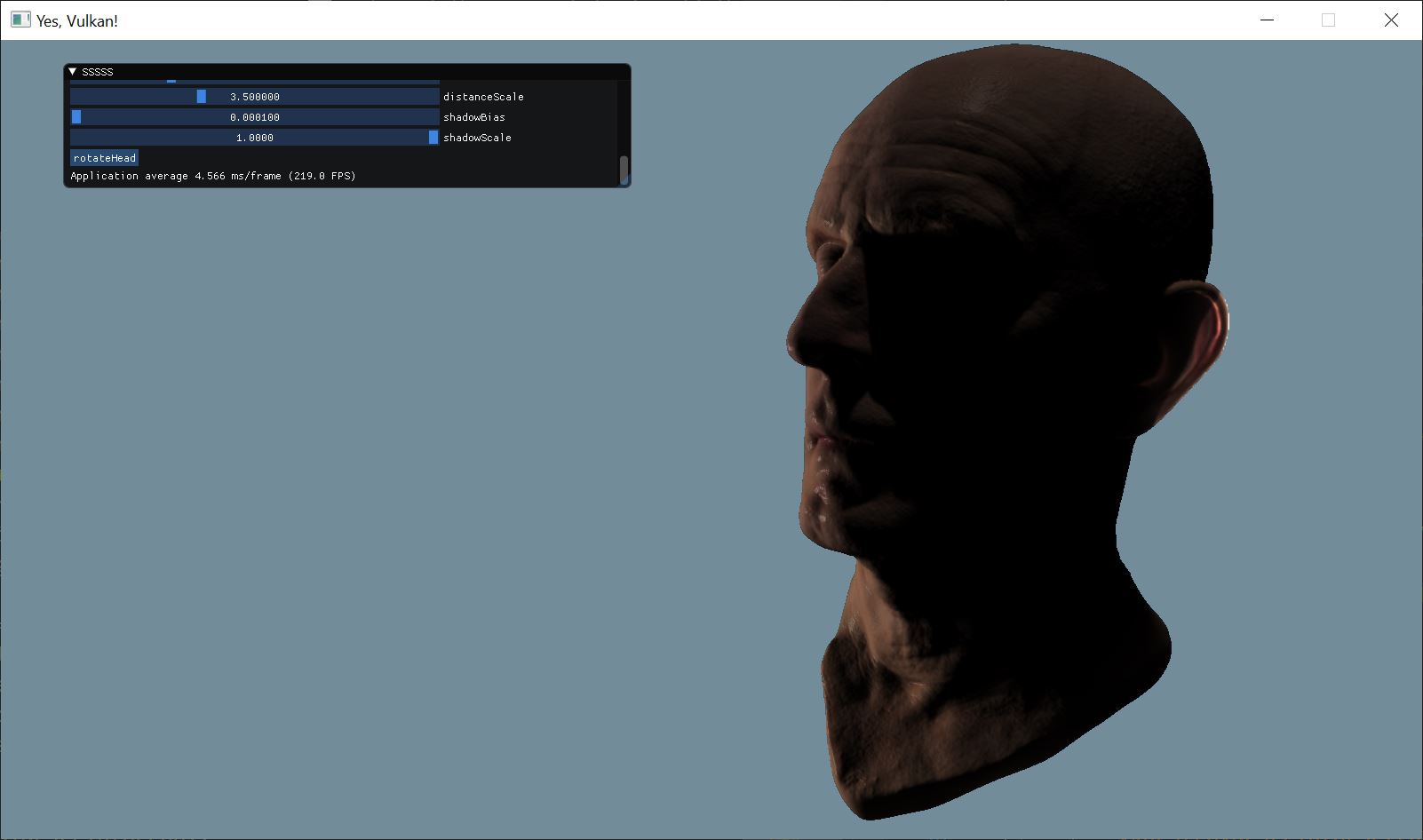Click the 'Yes, Vulkan!' window icon
1423x840 pixels.
click(x=20, y=20)
